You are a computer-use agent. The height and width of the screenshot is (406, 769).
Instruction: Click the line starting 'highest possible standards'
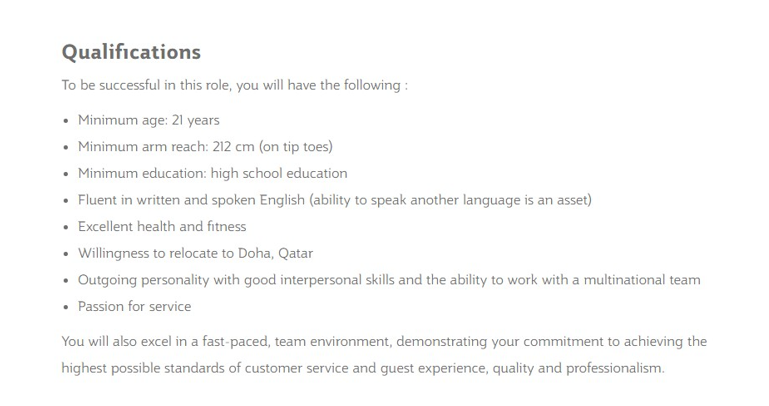tap(363, 368)
